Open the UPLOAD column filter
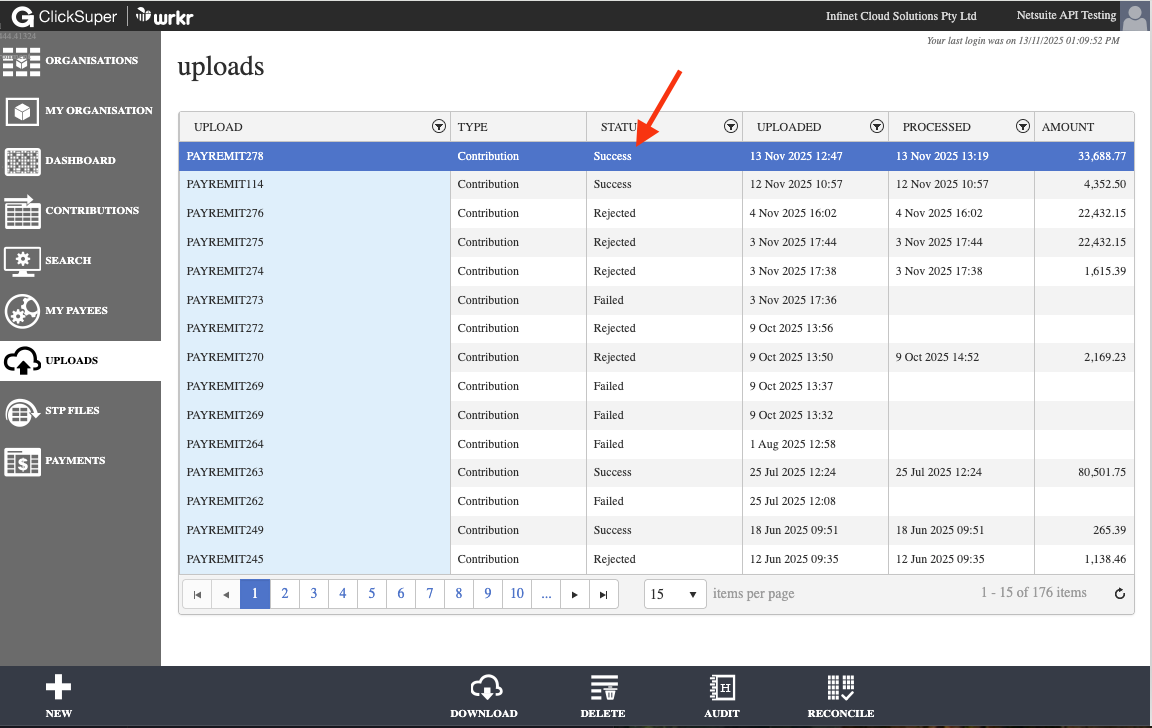The height and width of the screenshot is (728, 1152). [438, 126]
